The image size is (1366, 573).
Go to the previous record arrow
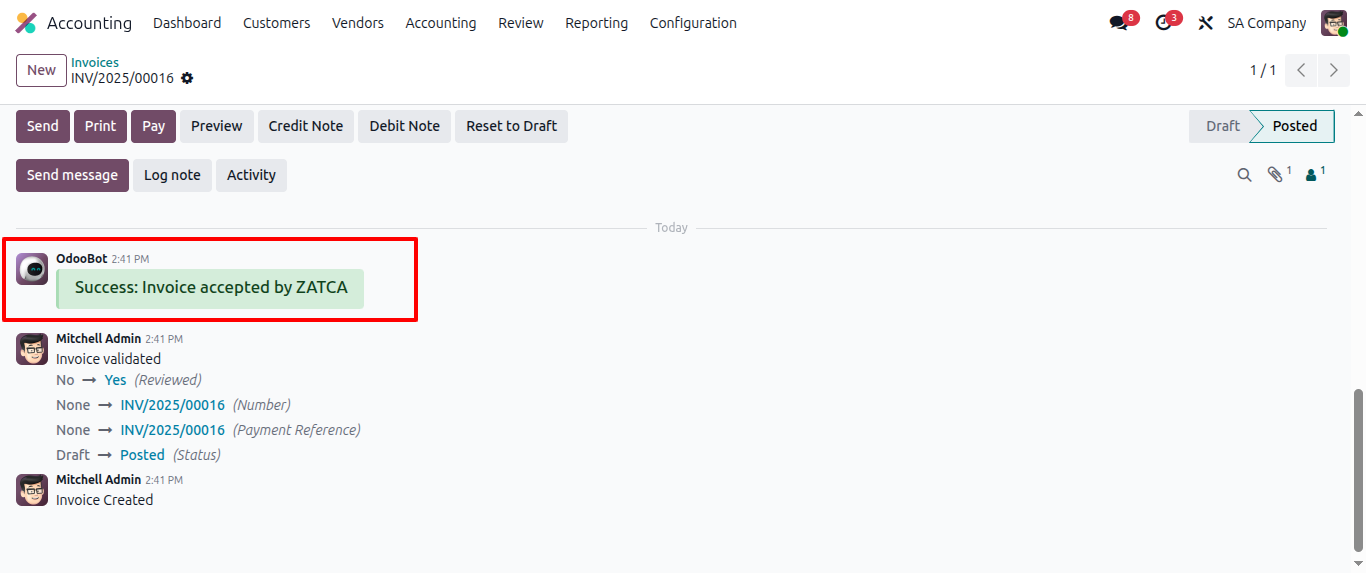pos(1301,70)
